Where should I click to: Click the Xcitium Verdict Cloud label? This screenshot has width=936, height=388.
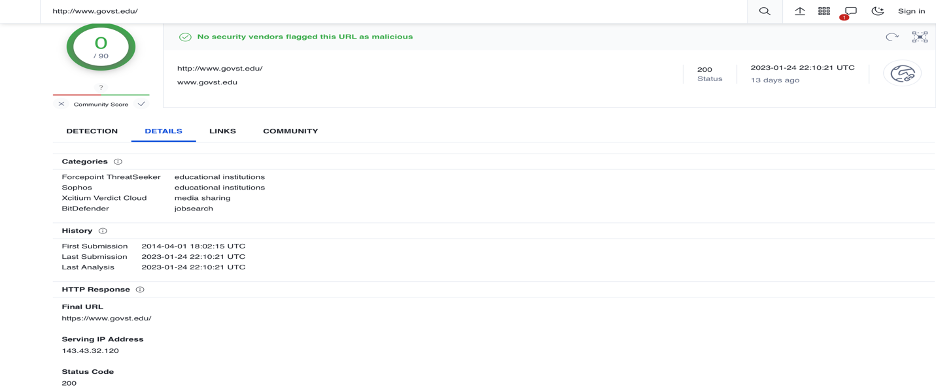(104, 198)
